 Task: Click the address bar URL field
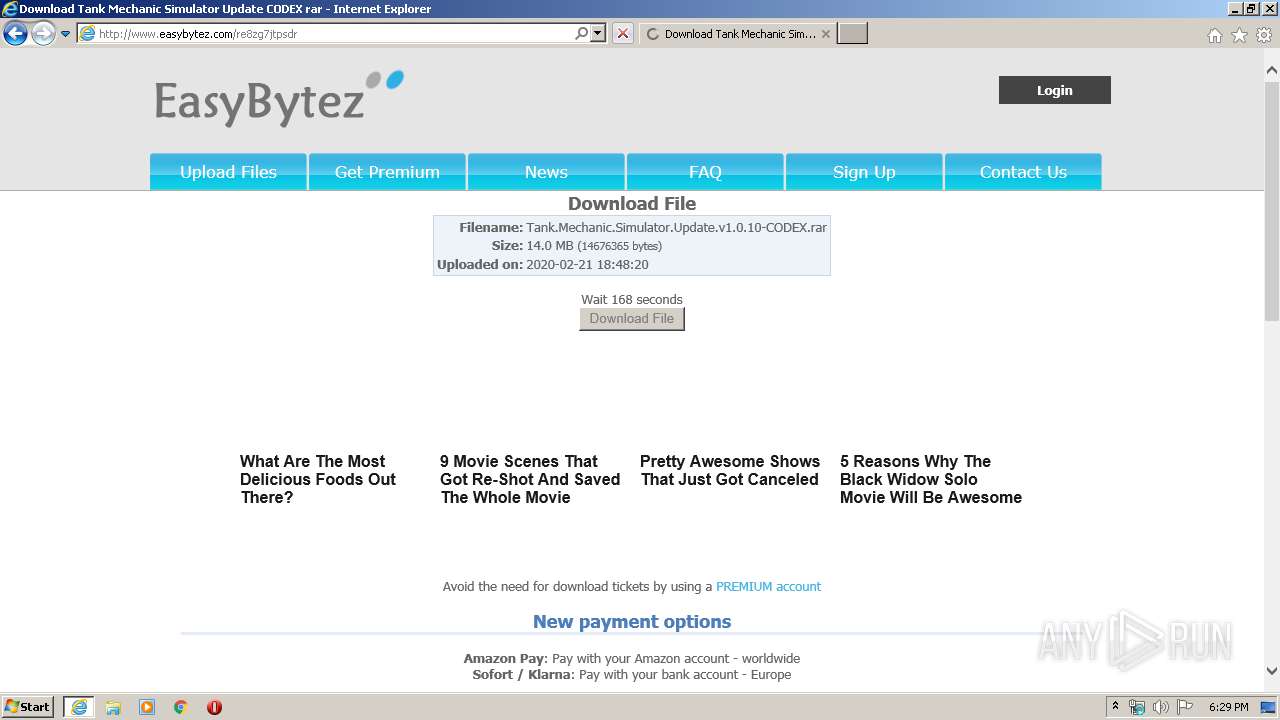[x=335, y=33]
